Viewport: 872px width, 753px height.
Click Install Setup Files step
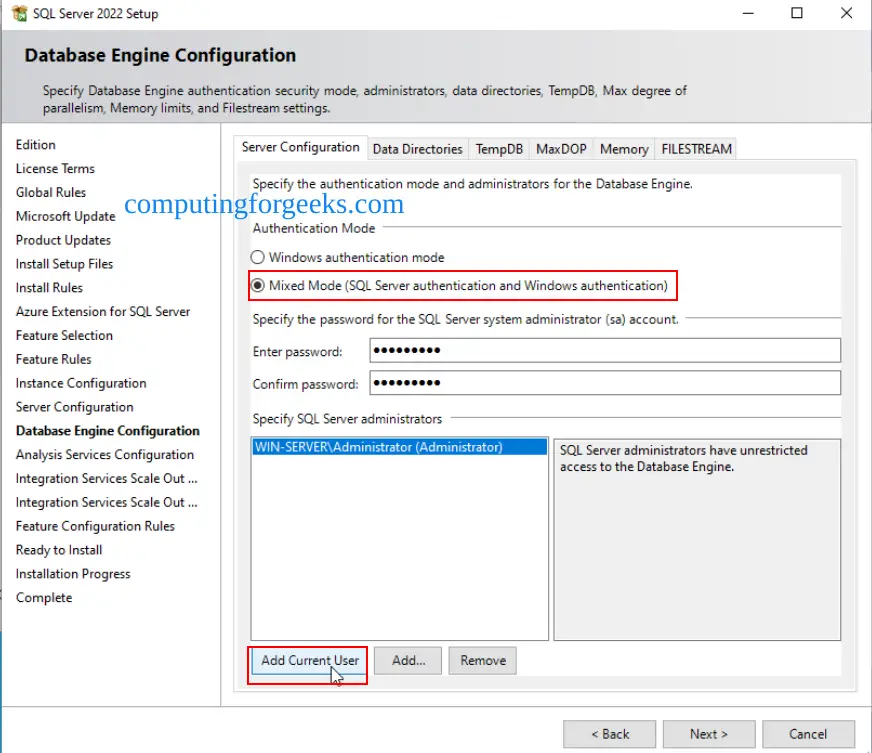[65, 264]
